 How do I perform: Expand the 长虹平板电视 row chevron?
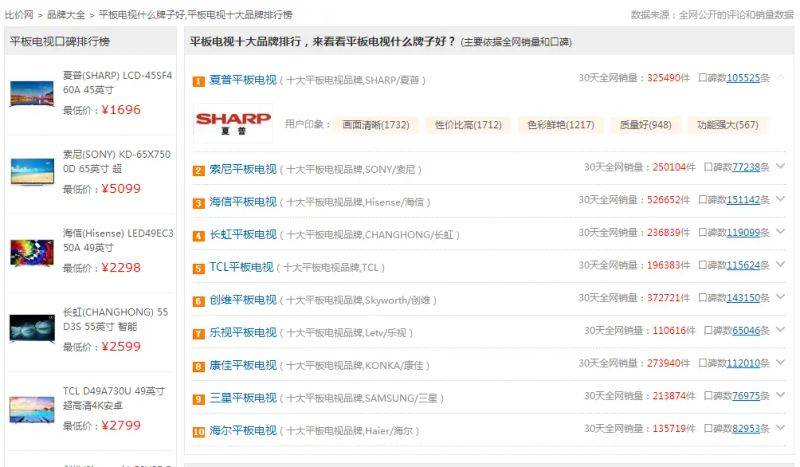pos(781,231)
